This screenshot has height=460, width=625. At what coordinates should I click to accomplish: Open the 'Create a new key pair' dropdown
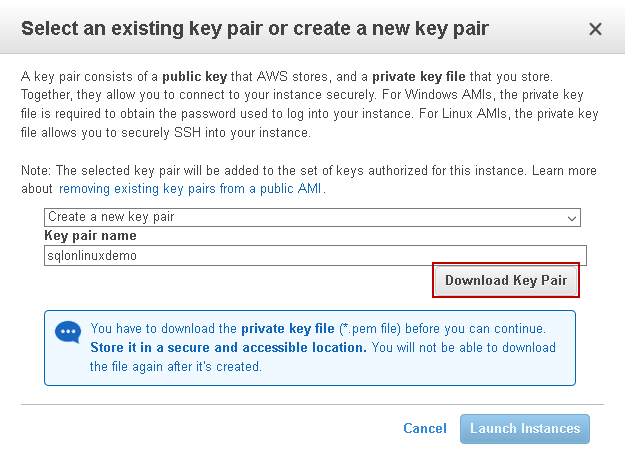(310, 217)
